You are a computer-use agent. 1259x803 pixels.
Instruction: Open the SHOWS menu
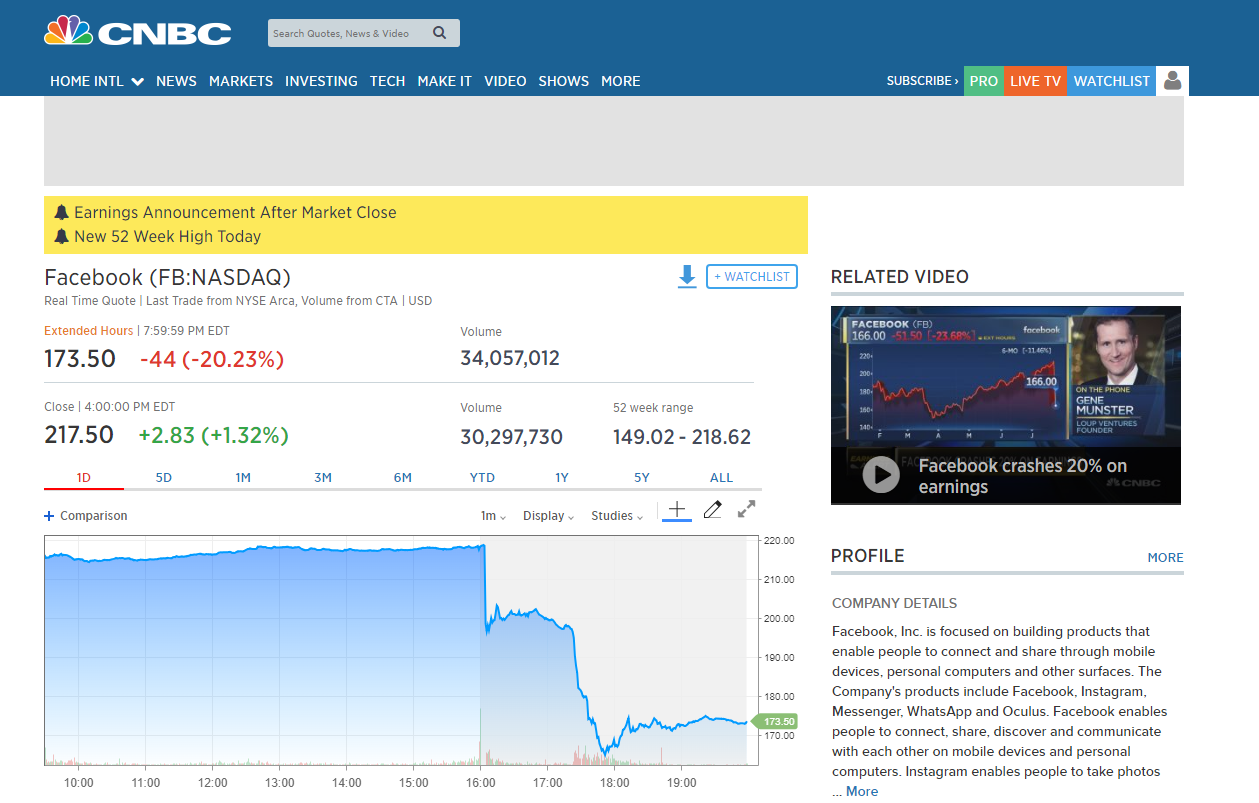[x=563, y=81]
